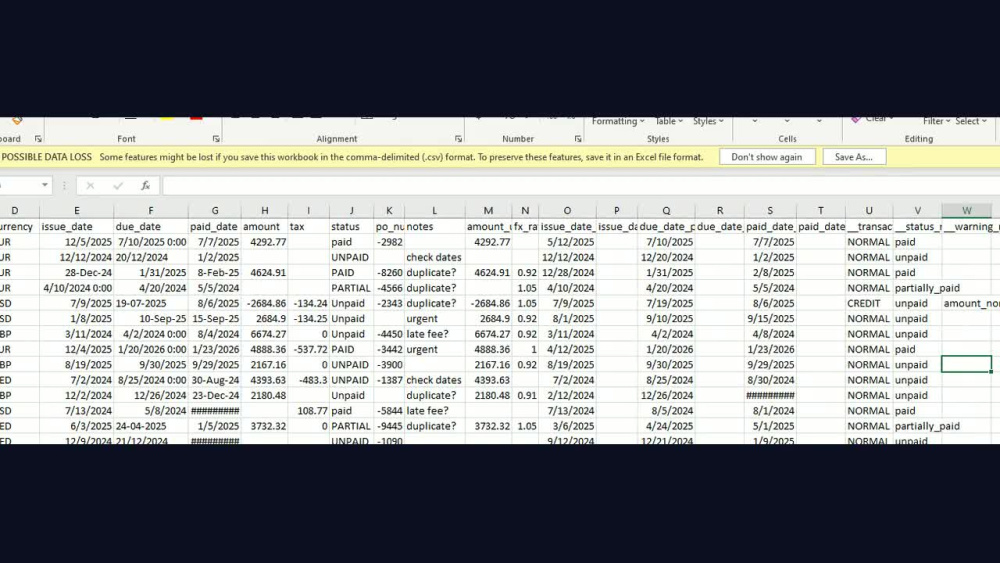This screenshot has width=1000, height=563.
Task: Select column O header
Action: (x=567, y=210)
